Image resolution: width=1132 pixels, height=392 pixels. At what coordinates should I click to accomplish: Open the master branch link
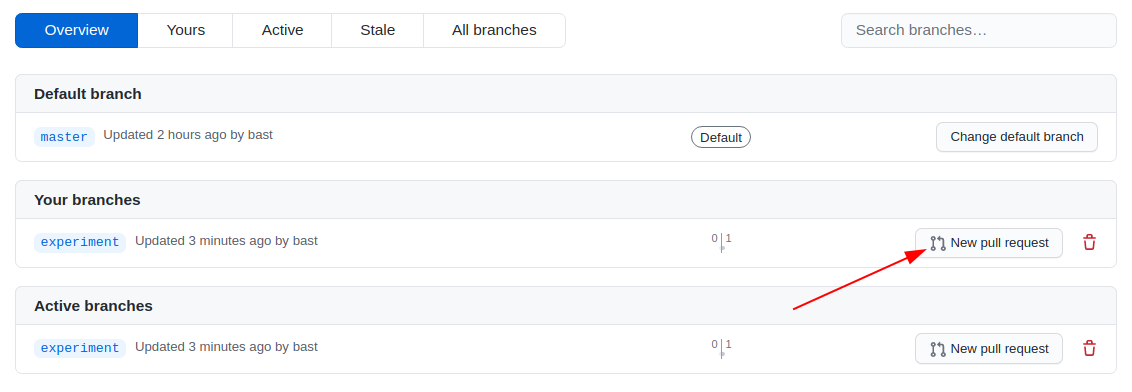point(64,136)
